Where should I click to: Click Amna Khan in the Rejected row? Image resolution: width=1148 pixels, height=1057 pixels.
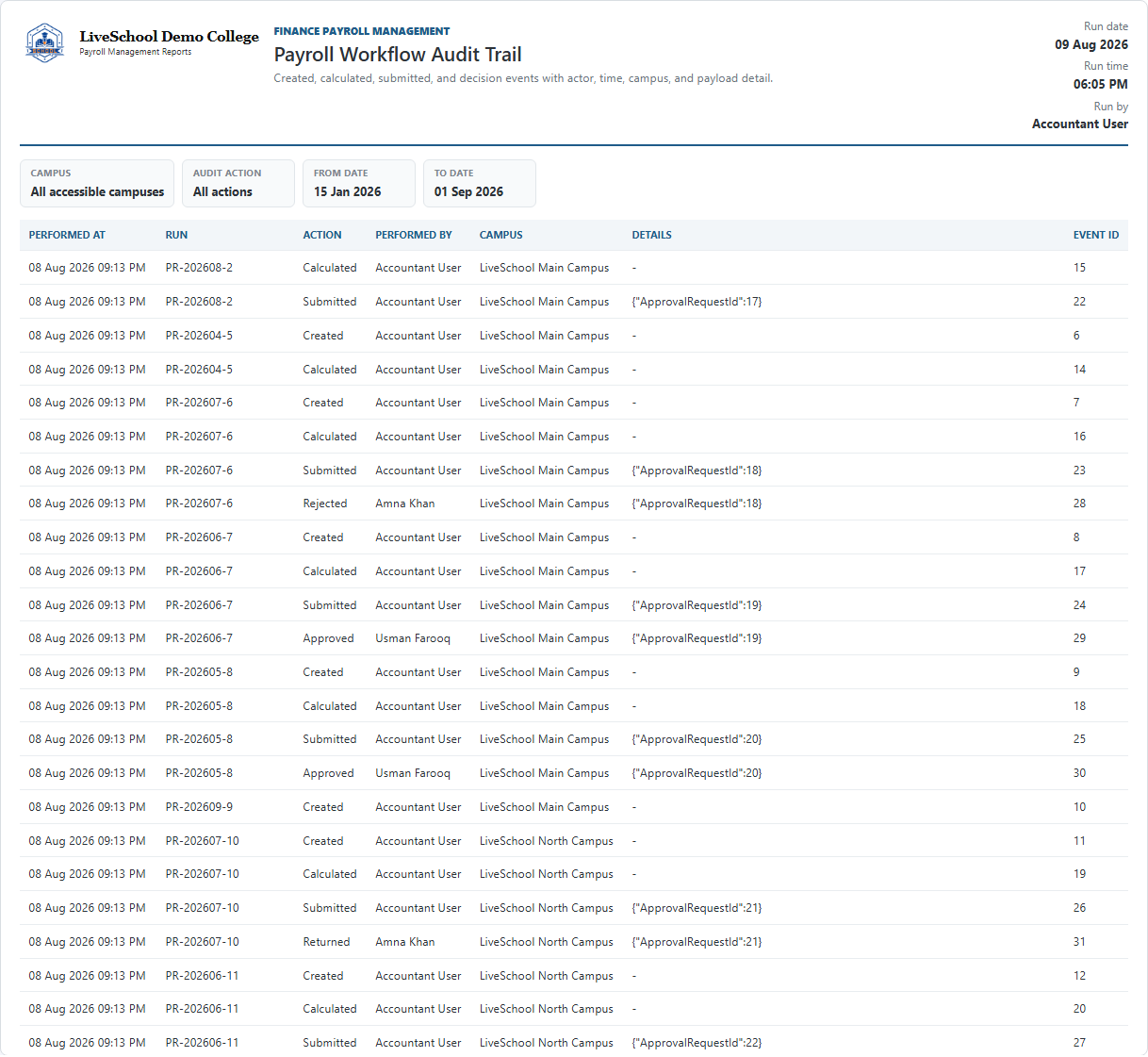click(x=405, y=504)
